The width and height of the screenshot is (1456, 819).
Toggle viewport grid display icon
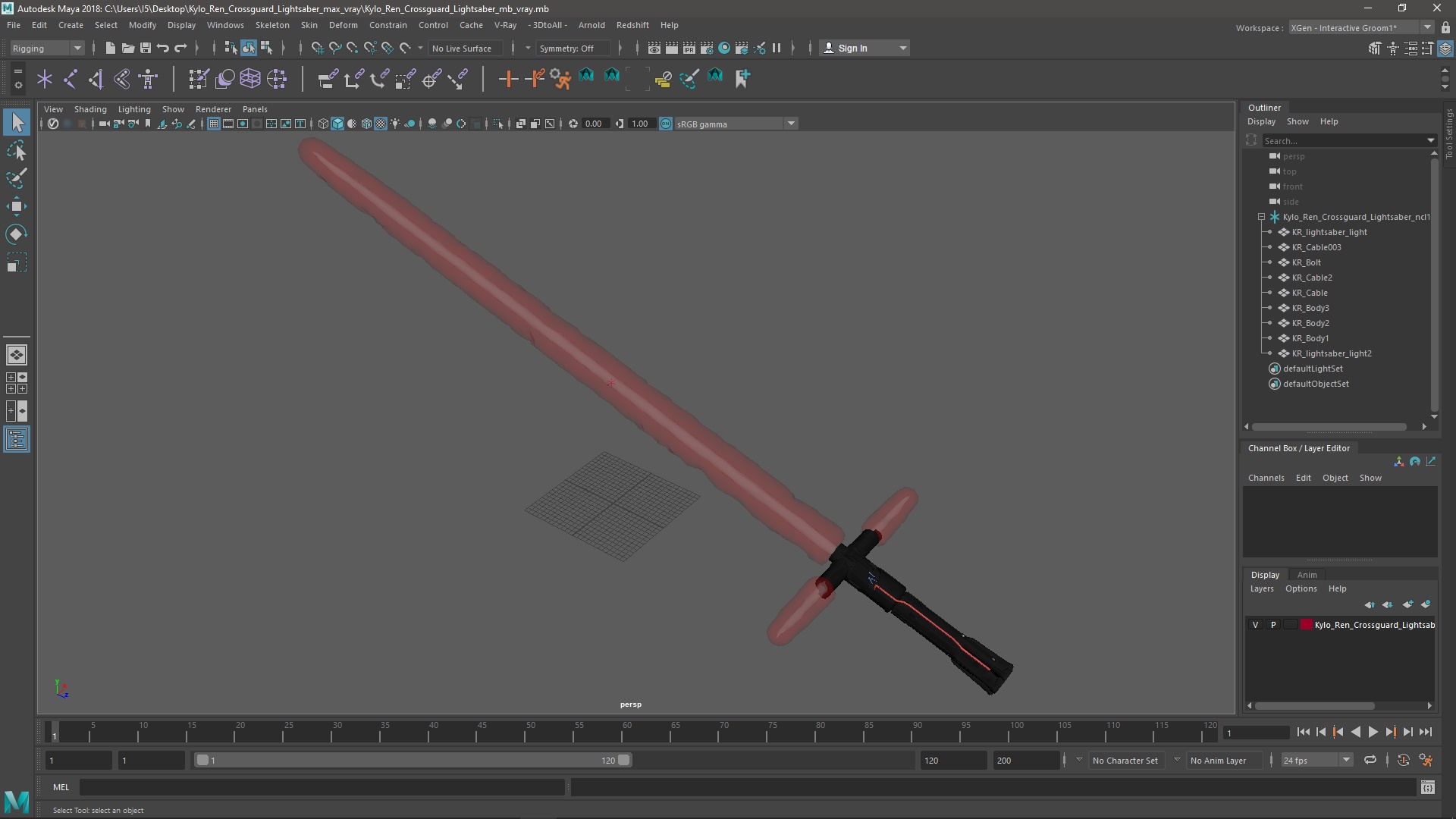coord(214,124)
